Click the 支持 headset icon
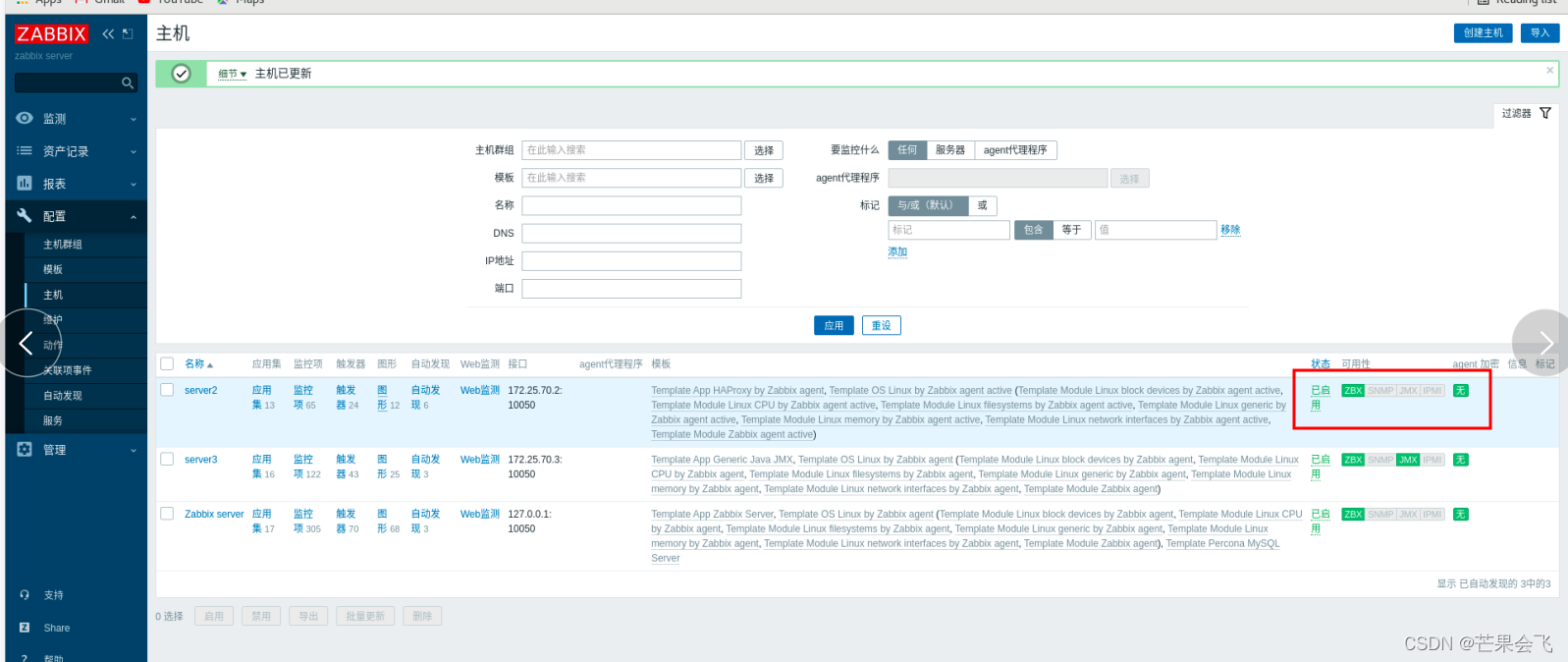The image size is (1568, 662). point(25,594)
